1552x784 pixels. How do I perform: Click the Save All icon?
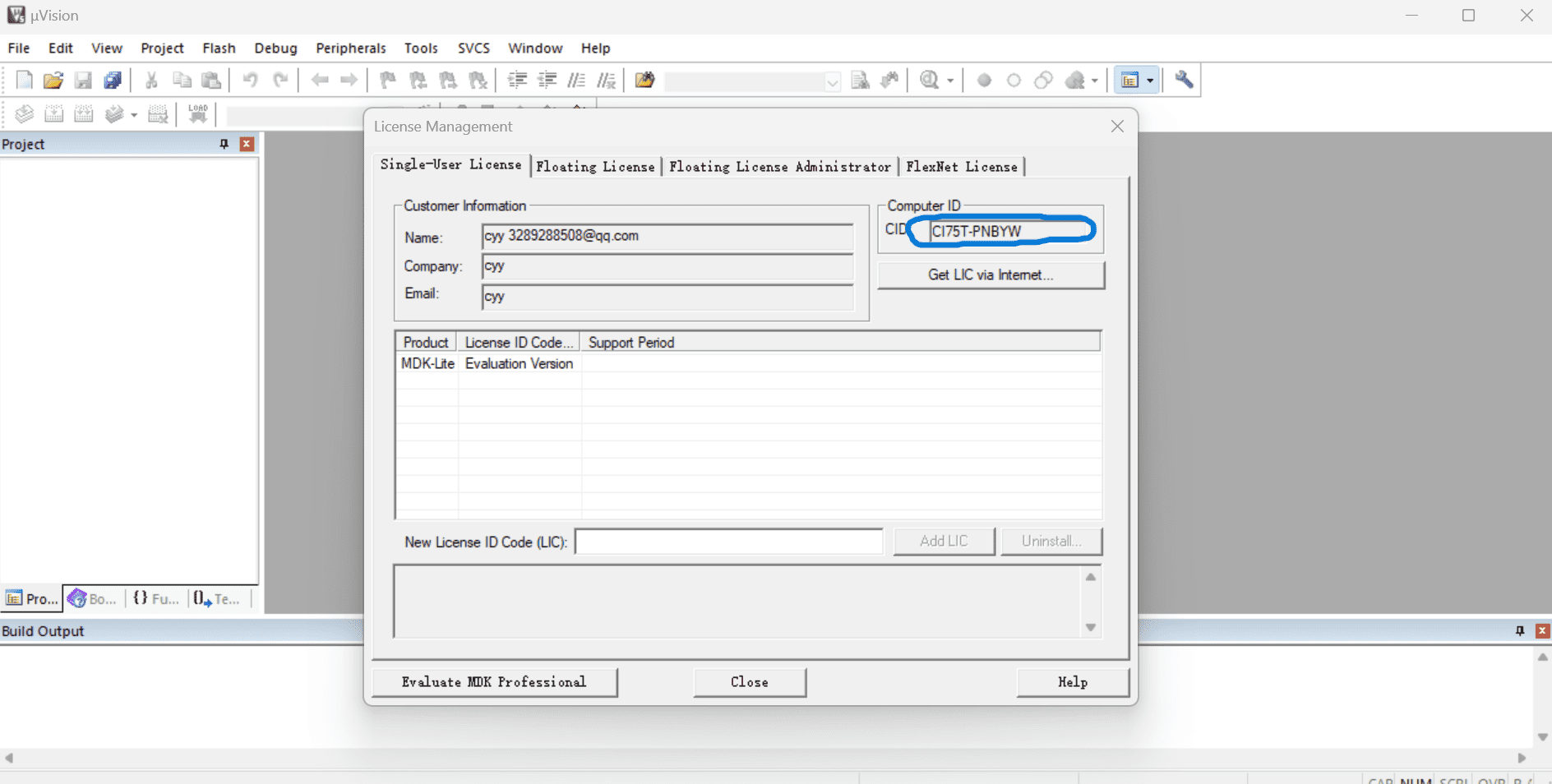[x=113, y=80]
